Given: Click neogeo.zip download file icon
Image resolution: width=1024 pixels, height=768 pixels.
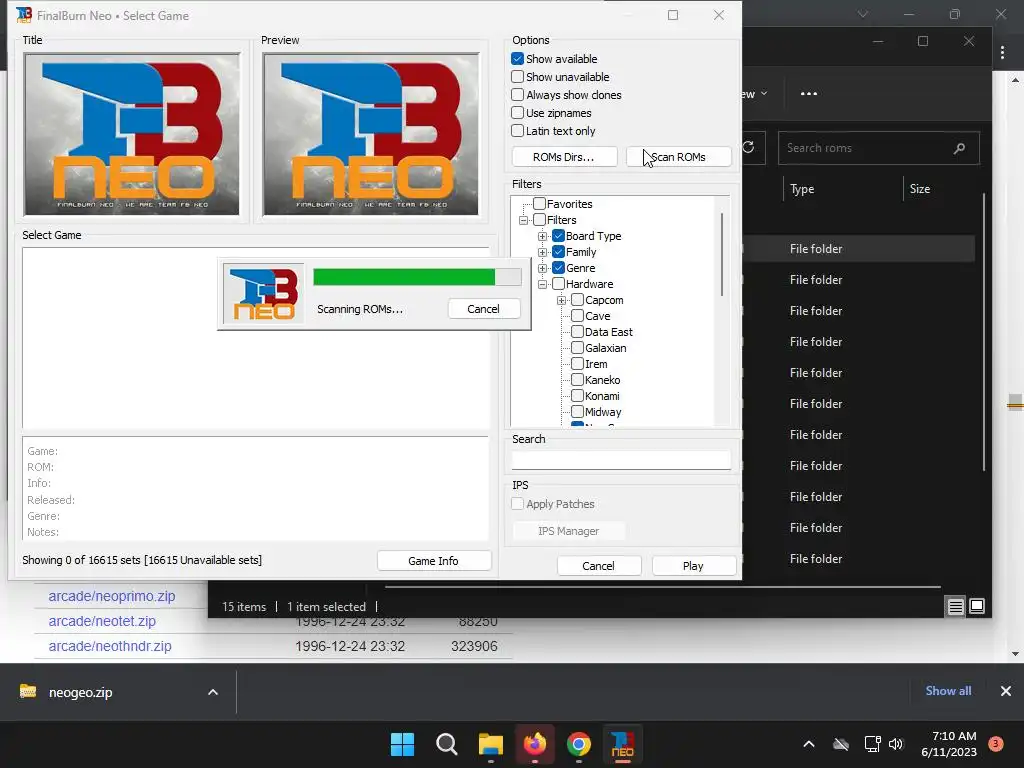Looking at the screenshot, I should pos(27,691).
